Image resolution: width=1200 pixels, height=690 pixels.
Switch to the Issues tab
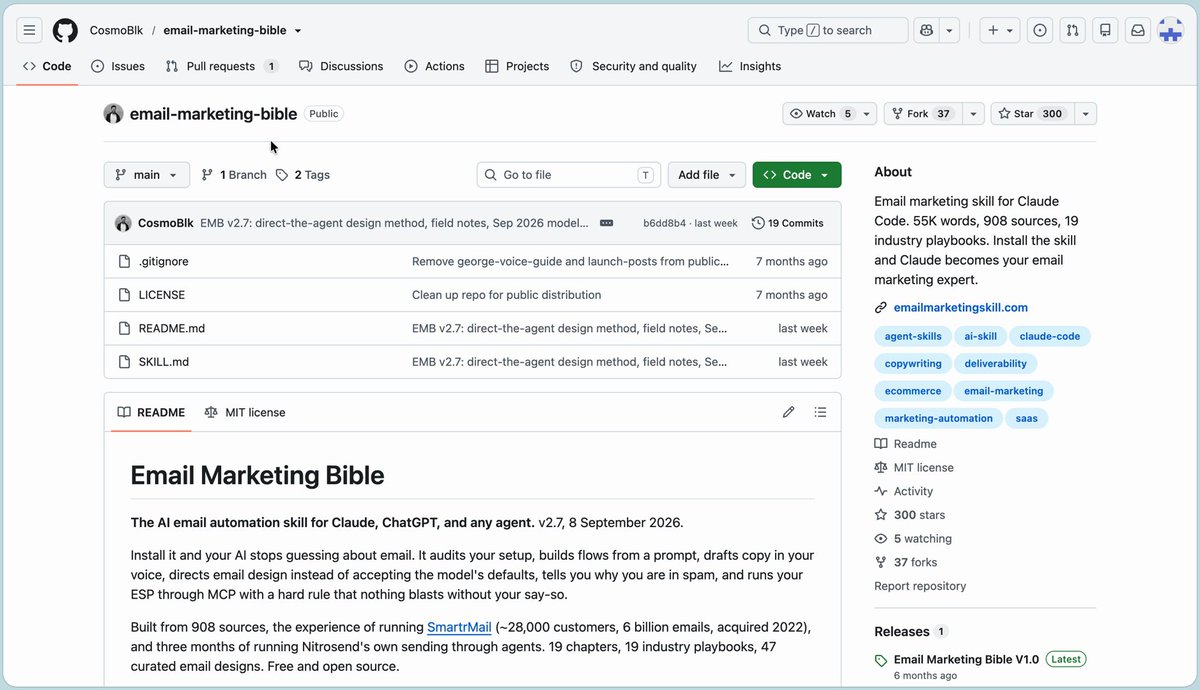tap(118, 66)
